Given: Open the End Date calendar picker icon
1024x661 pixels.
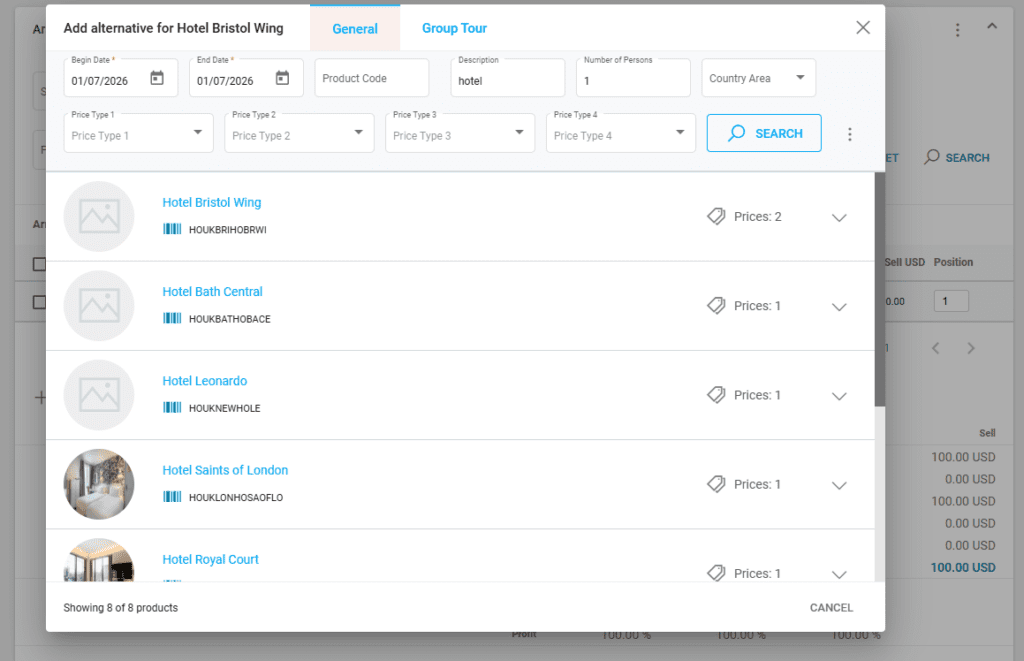Looking at the screenshot, I should click(x=282, y=78).
